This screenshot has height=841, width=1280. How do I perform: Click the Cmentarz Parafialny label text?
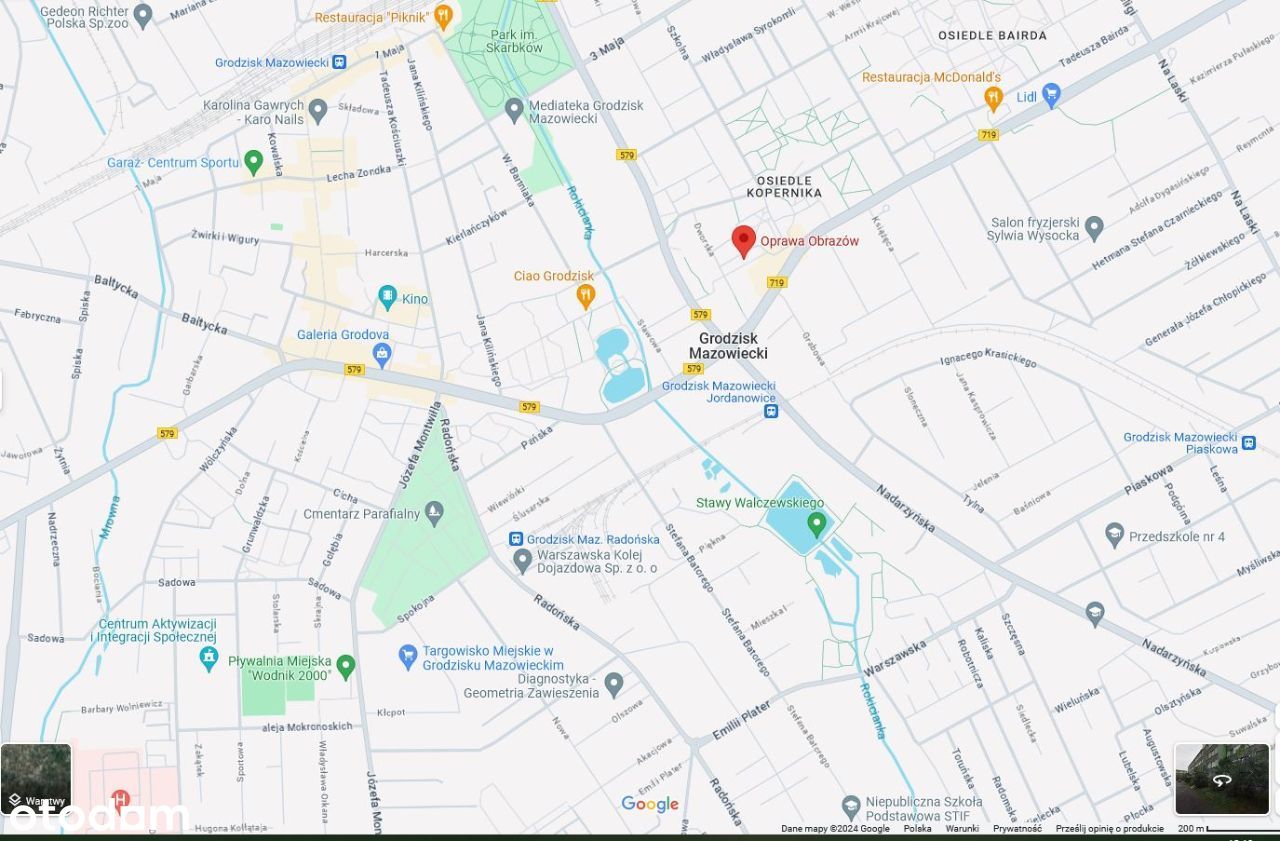coord(361,514)
